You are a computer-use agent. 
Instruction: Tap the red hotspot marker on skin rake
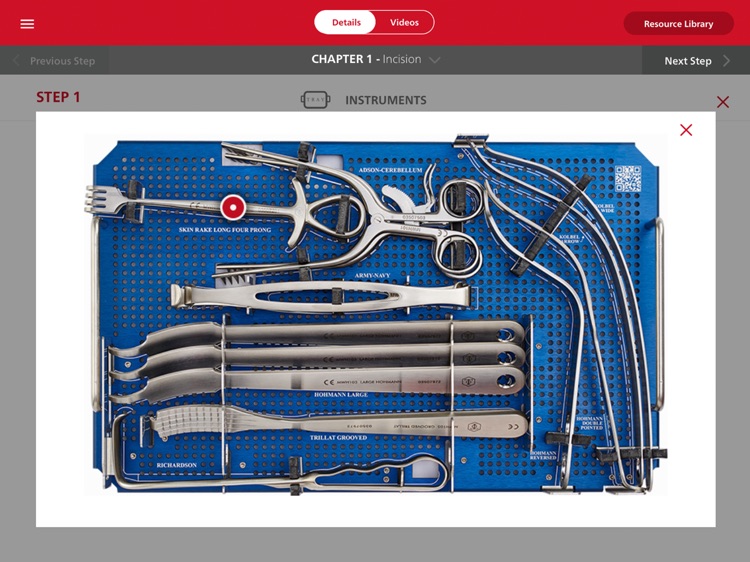point(233,208)
